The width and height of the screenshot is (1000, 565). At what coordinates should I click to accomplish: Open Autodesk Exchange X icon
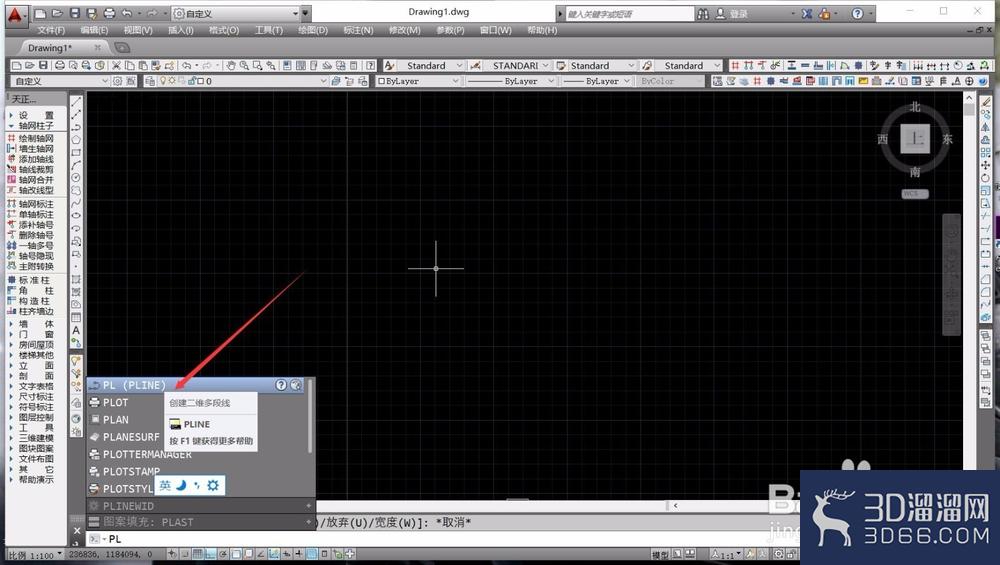tap(807, 13)
